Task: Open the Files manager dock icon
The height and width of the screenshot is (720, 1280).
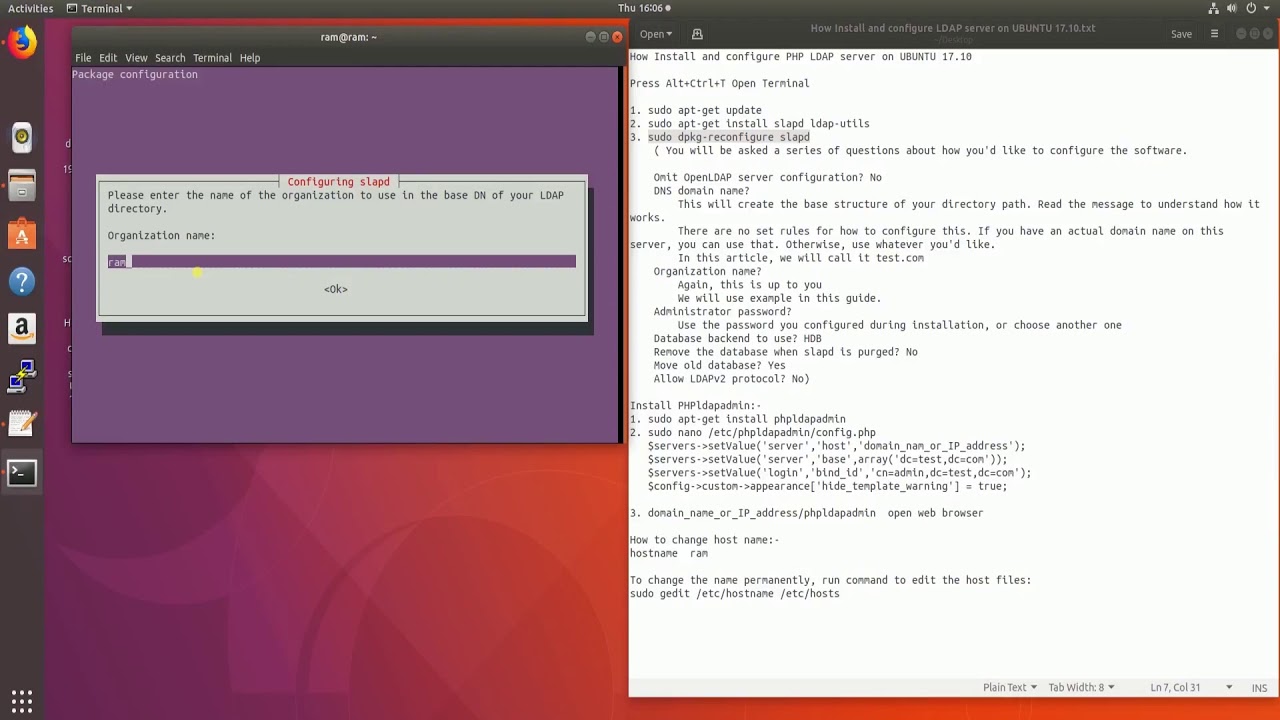Action: pos(21,186)
